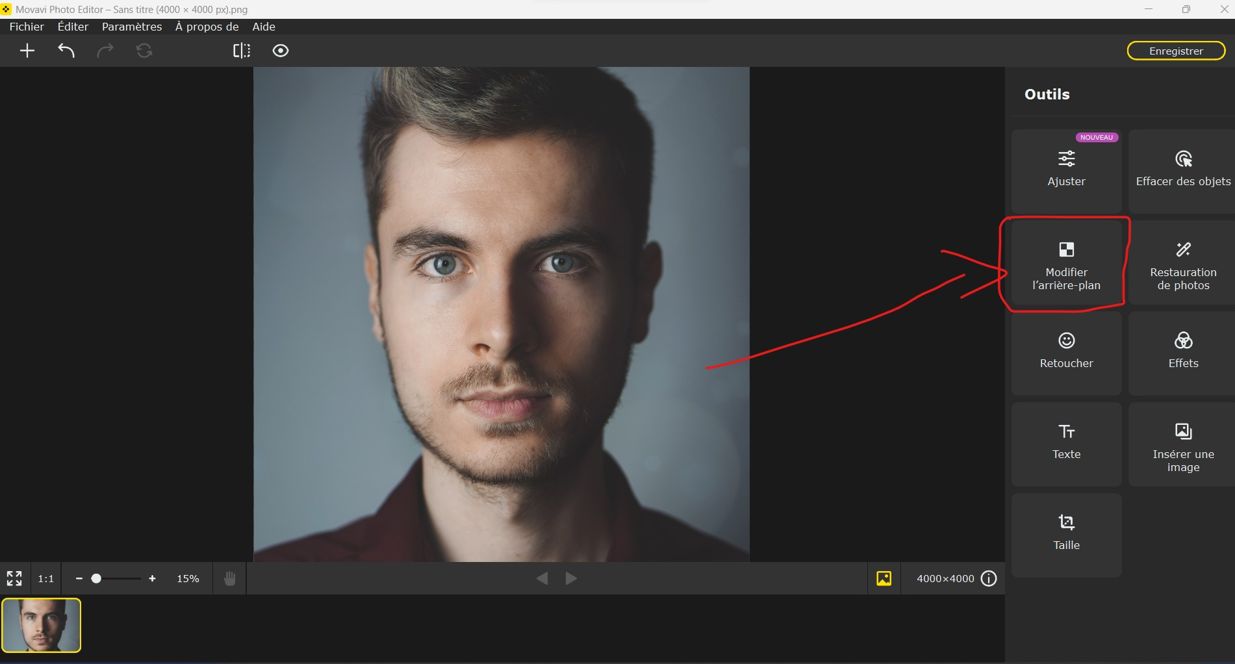Image resolution: width=1235 pixels, height=664 pixels.
Task: Select the Texte tool
Action: (1066, 444)
